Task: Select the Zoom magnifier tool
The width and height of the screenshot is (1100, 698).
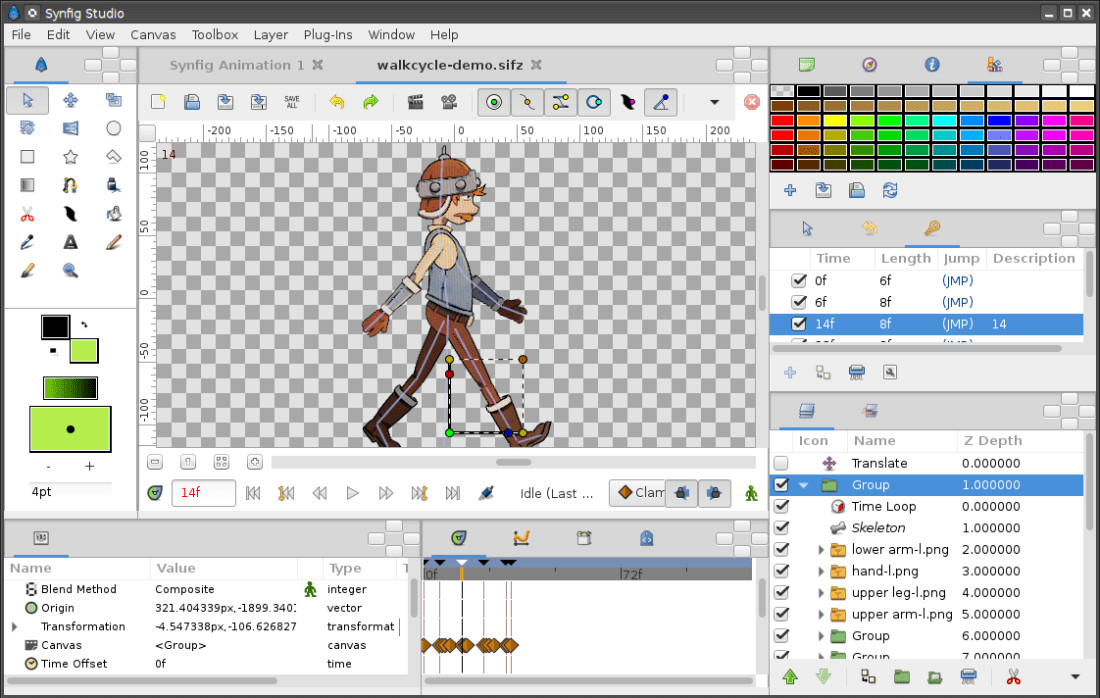Action: 70,271
